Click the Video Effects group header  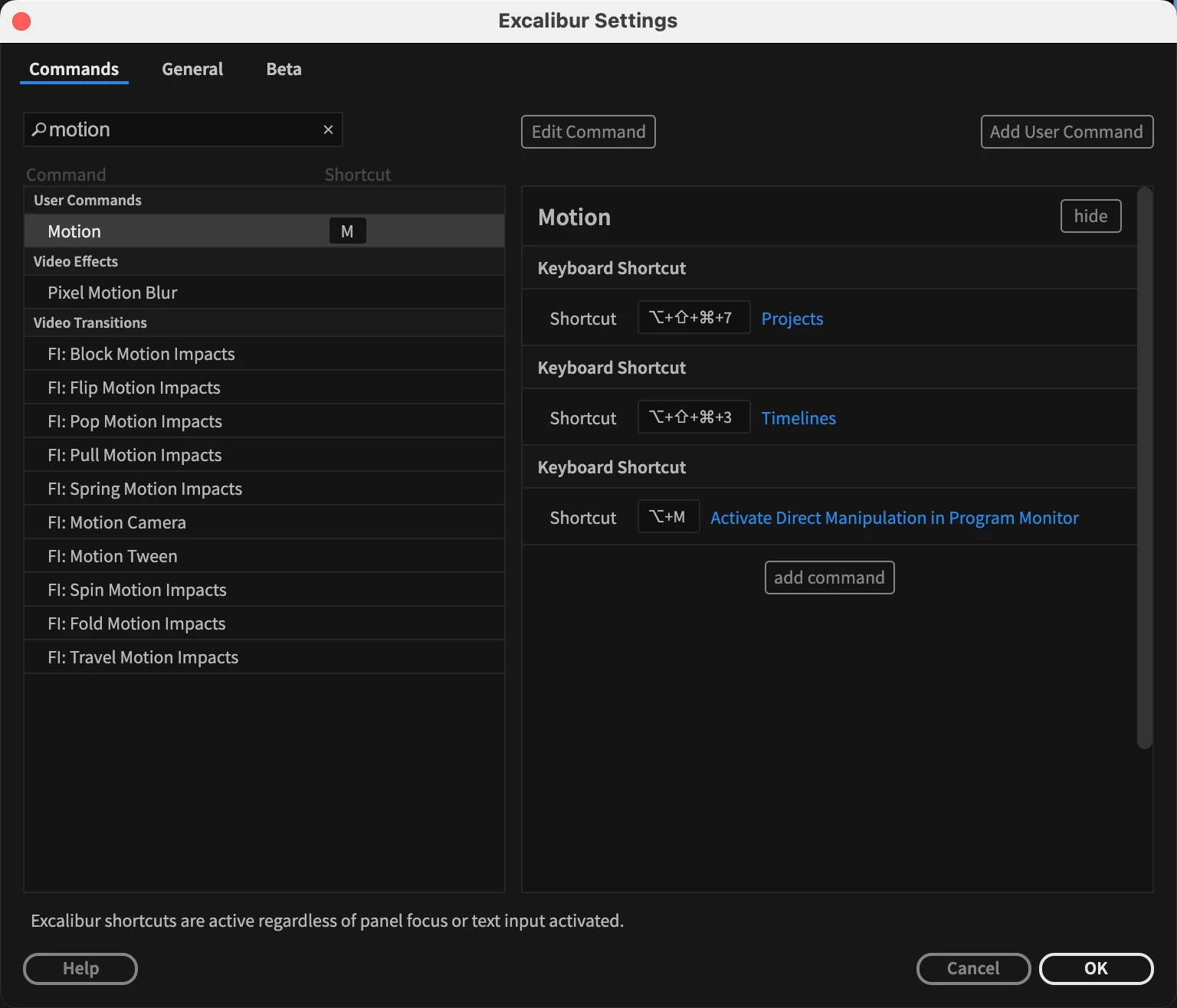264,261
